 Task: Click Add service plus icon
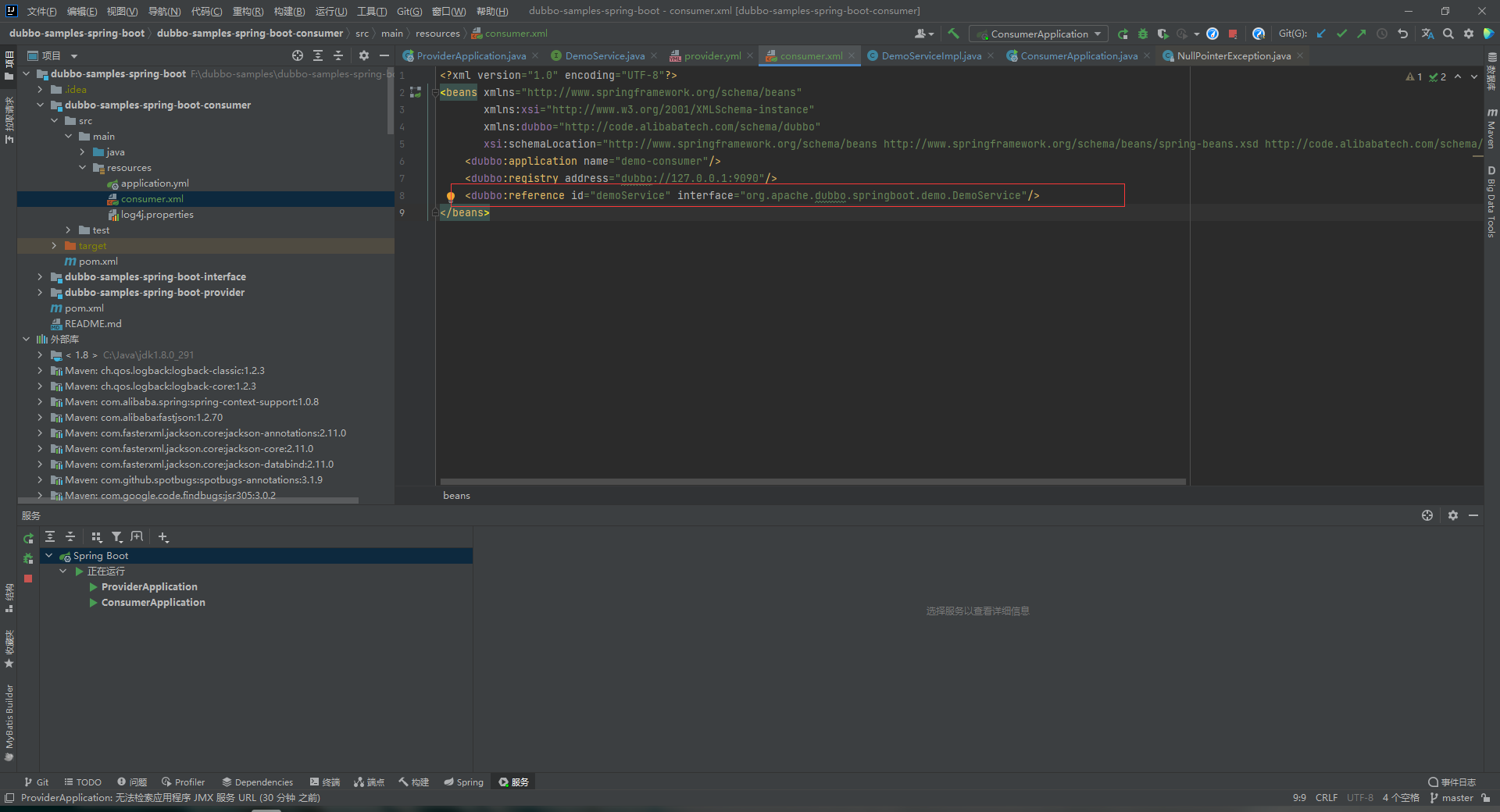163,536
